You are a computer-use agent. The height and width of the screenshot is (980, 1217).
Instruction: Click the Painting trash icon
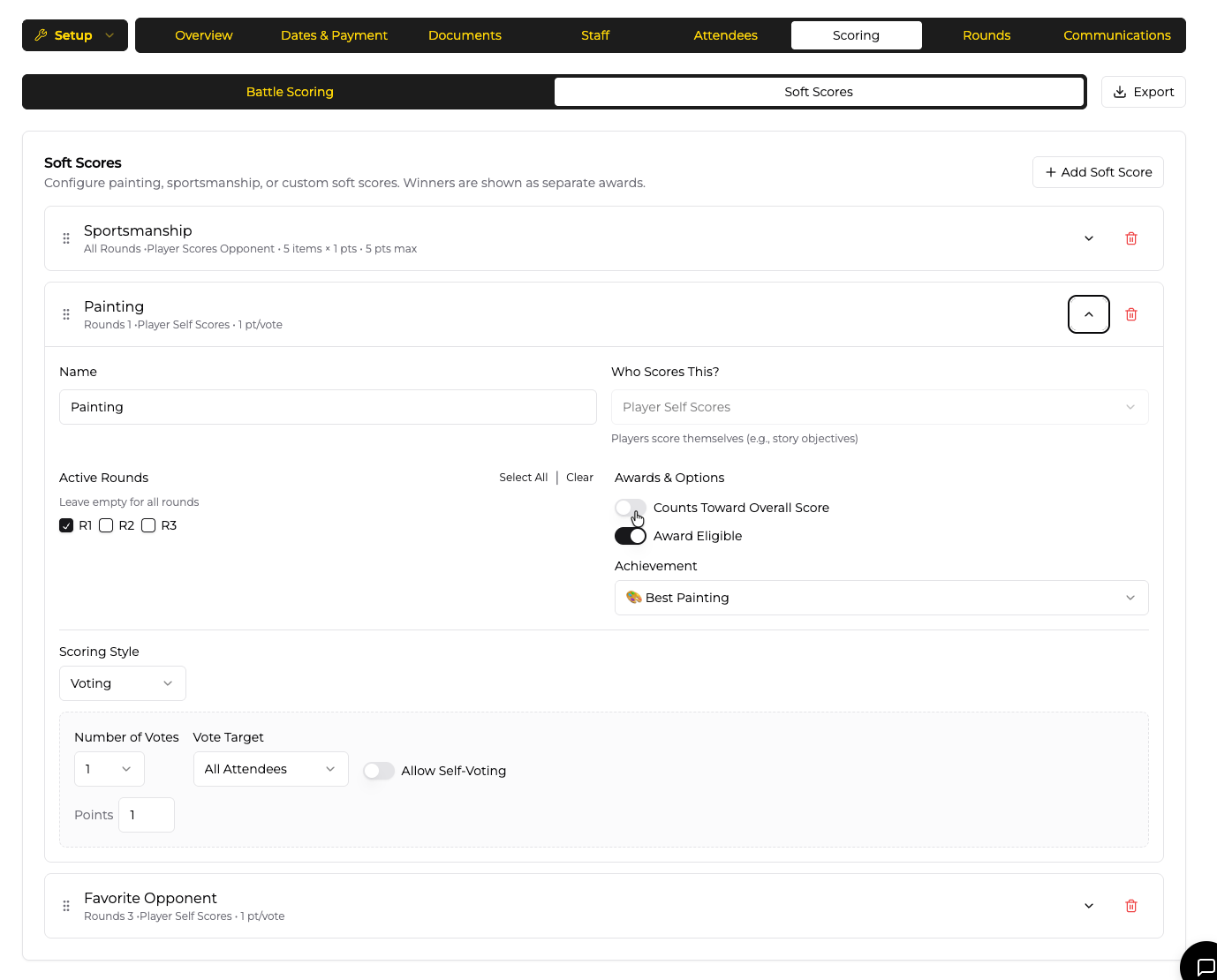point(1130,314)
